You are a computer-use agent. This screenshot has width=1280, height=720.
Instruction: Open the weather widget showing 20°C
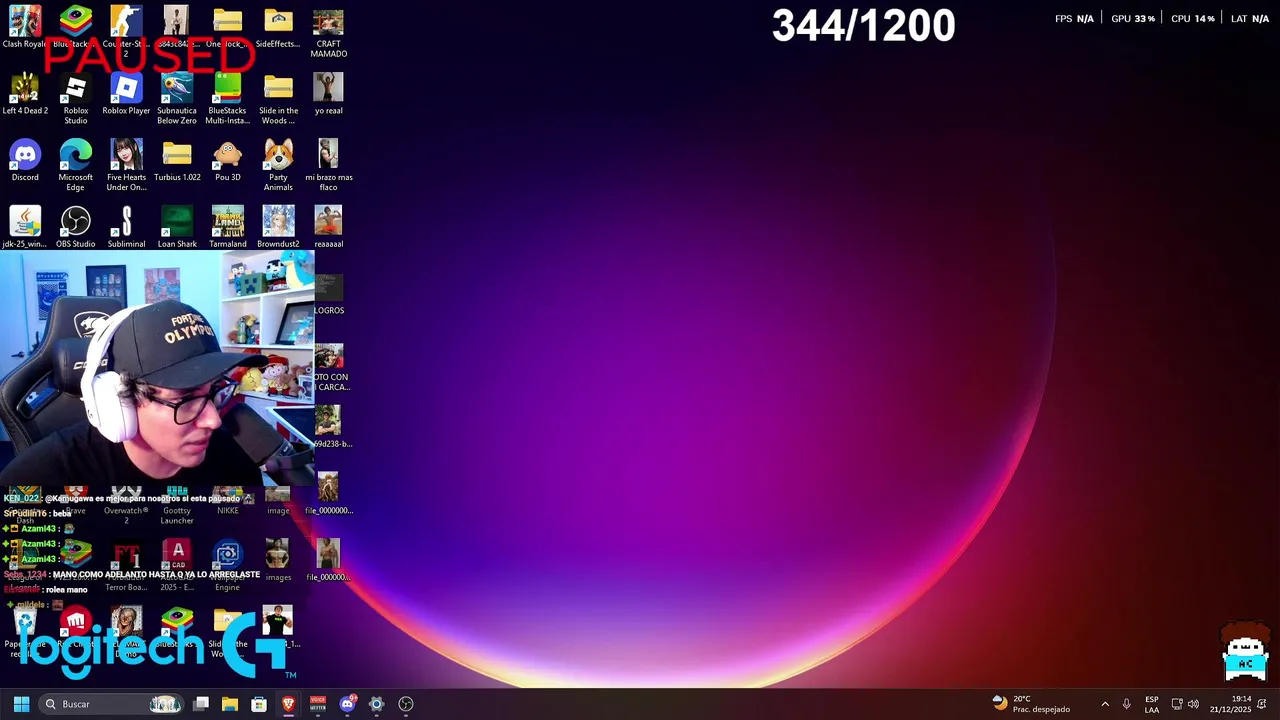tap(1030, 704)
